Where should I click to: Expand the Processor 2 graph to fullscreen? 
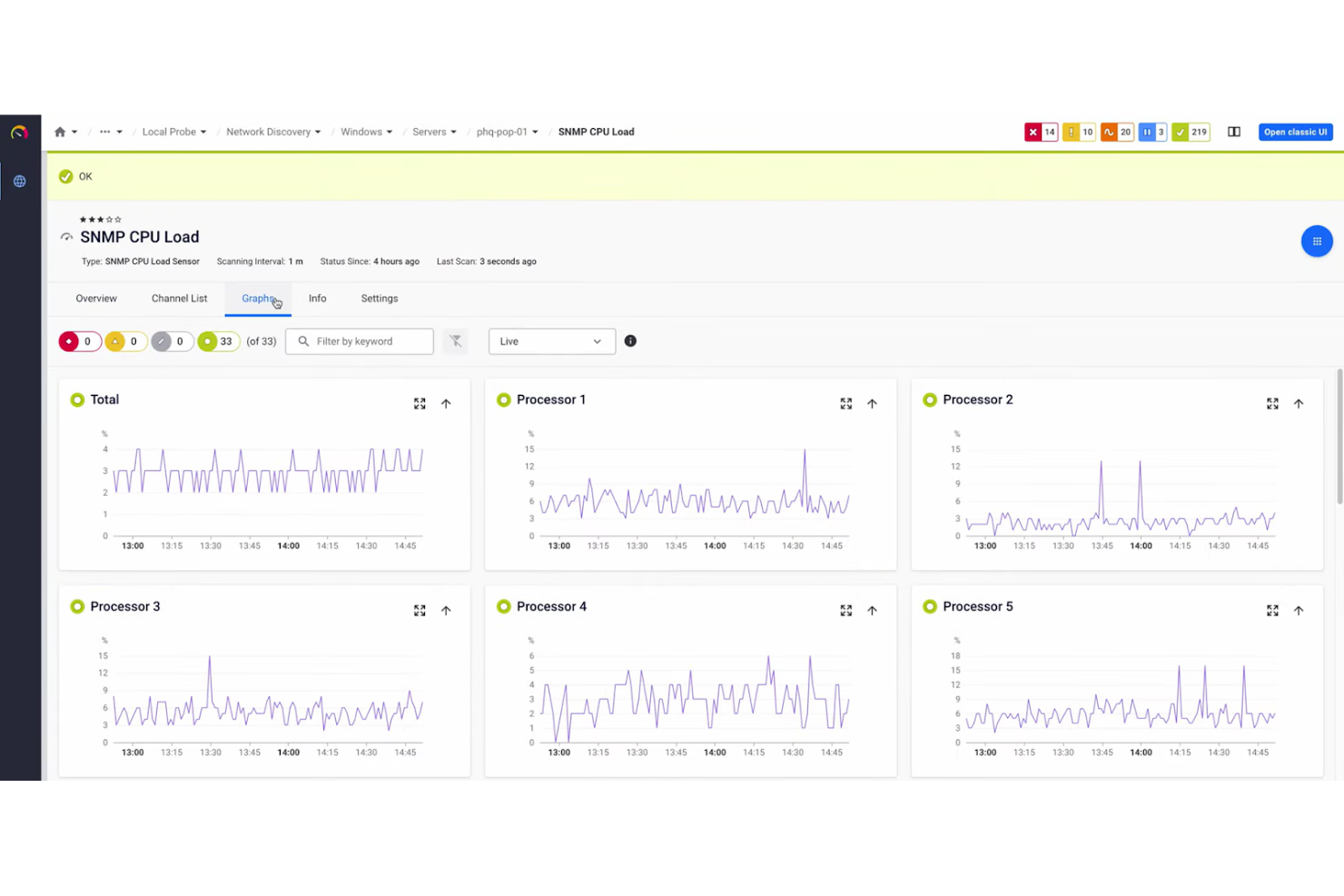tap(1272, 404)
